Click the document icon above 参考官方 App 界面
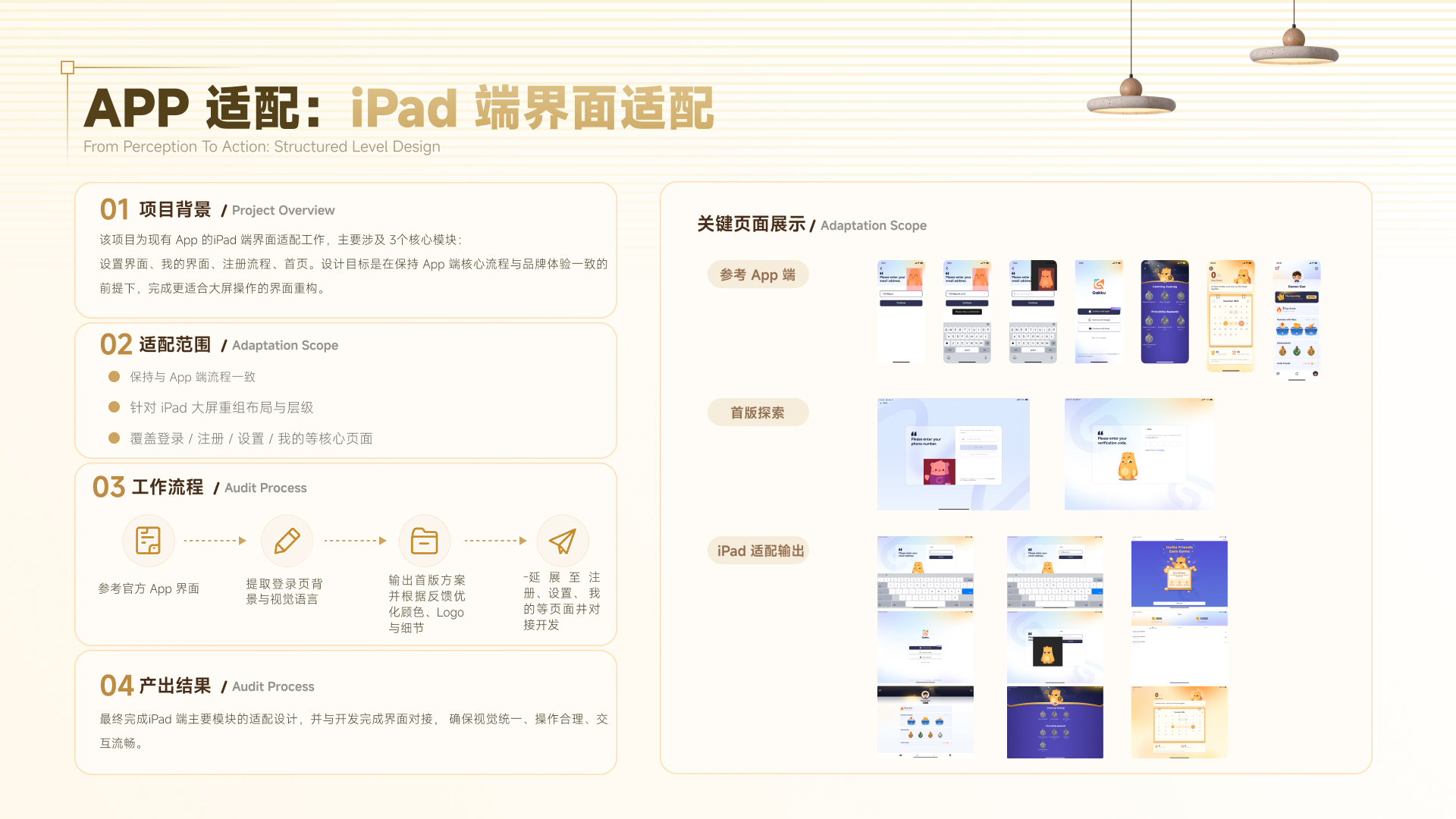Viewport: 1456px width, 819px height. pos(149,541)
